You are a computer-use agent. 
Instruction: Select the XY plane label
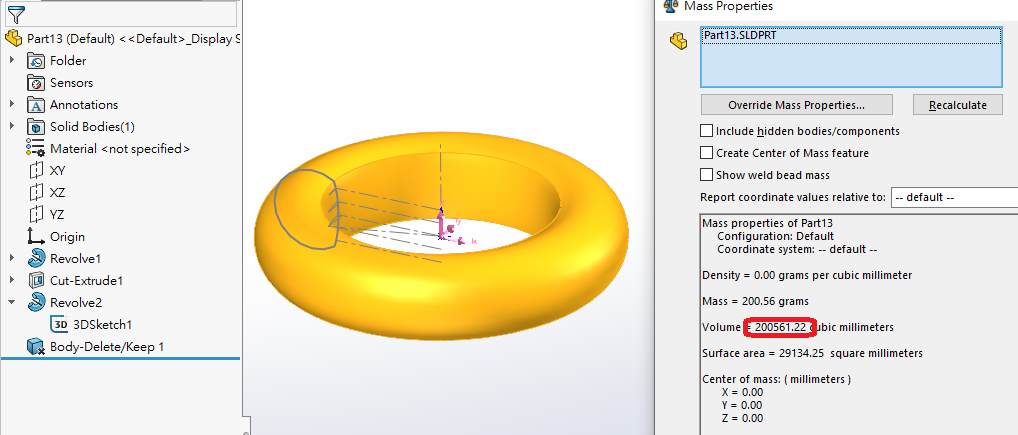(x=58, y=171)
